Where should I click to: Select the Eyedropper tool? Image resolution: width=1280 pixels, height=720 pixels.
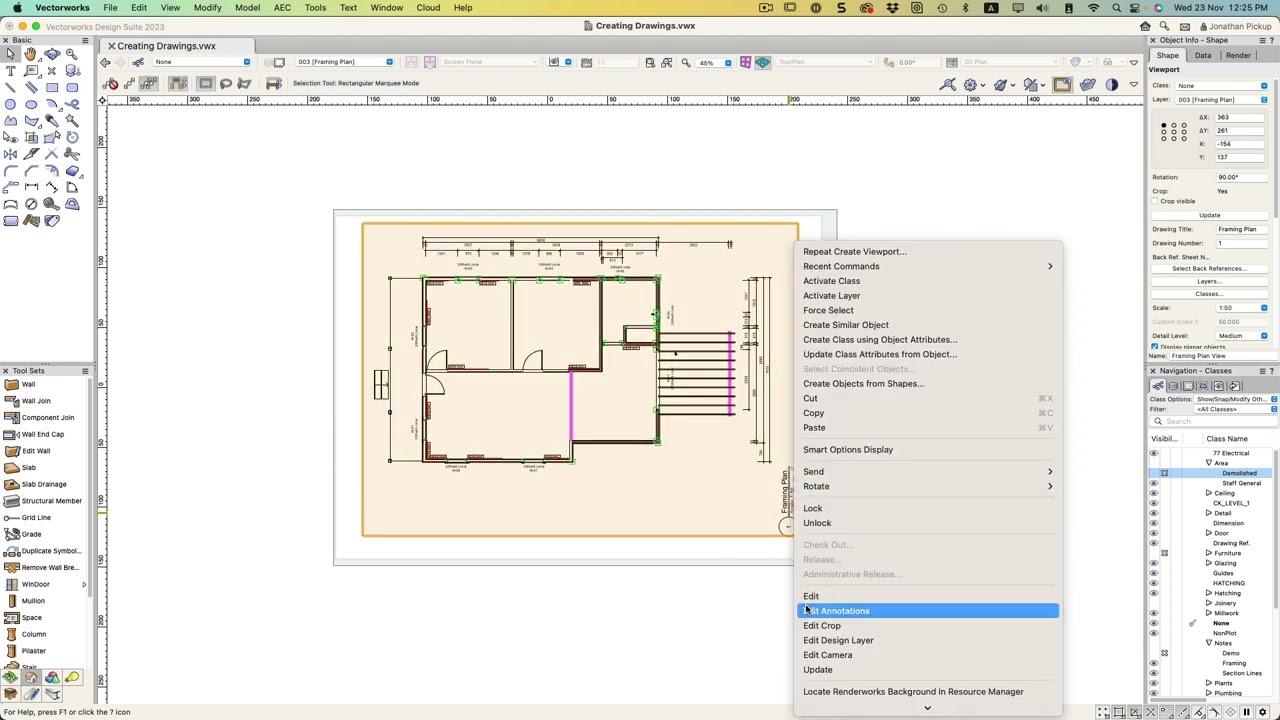[52, 121]
